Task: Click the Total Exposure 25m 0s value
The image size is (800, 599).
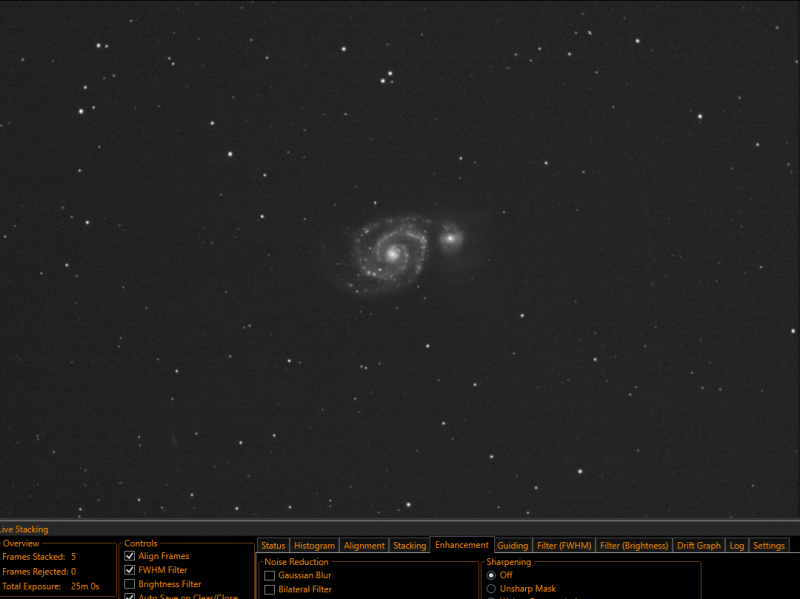Action: point(85,586)
